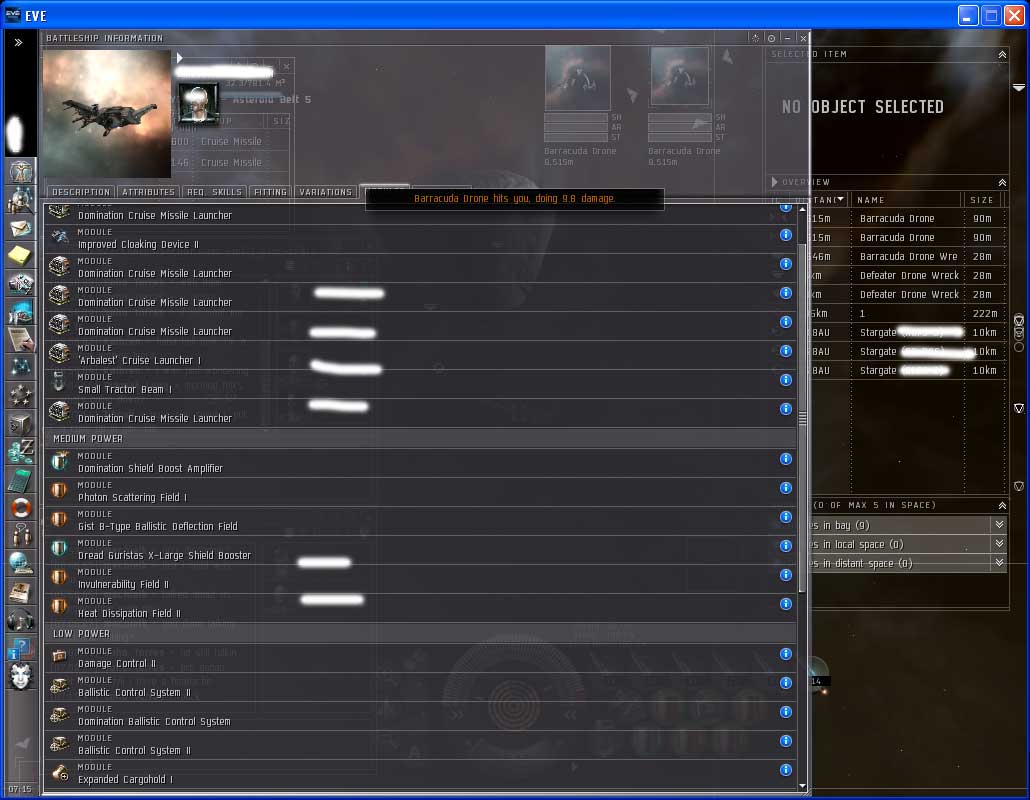Show info for Expanded Cargohold I
The image size is (1030, 800).
point(786,770)
